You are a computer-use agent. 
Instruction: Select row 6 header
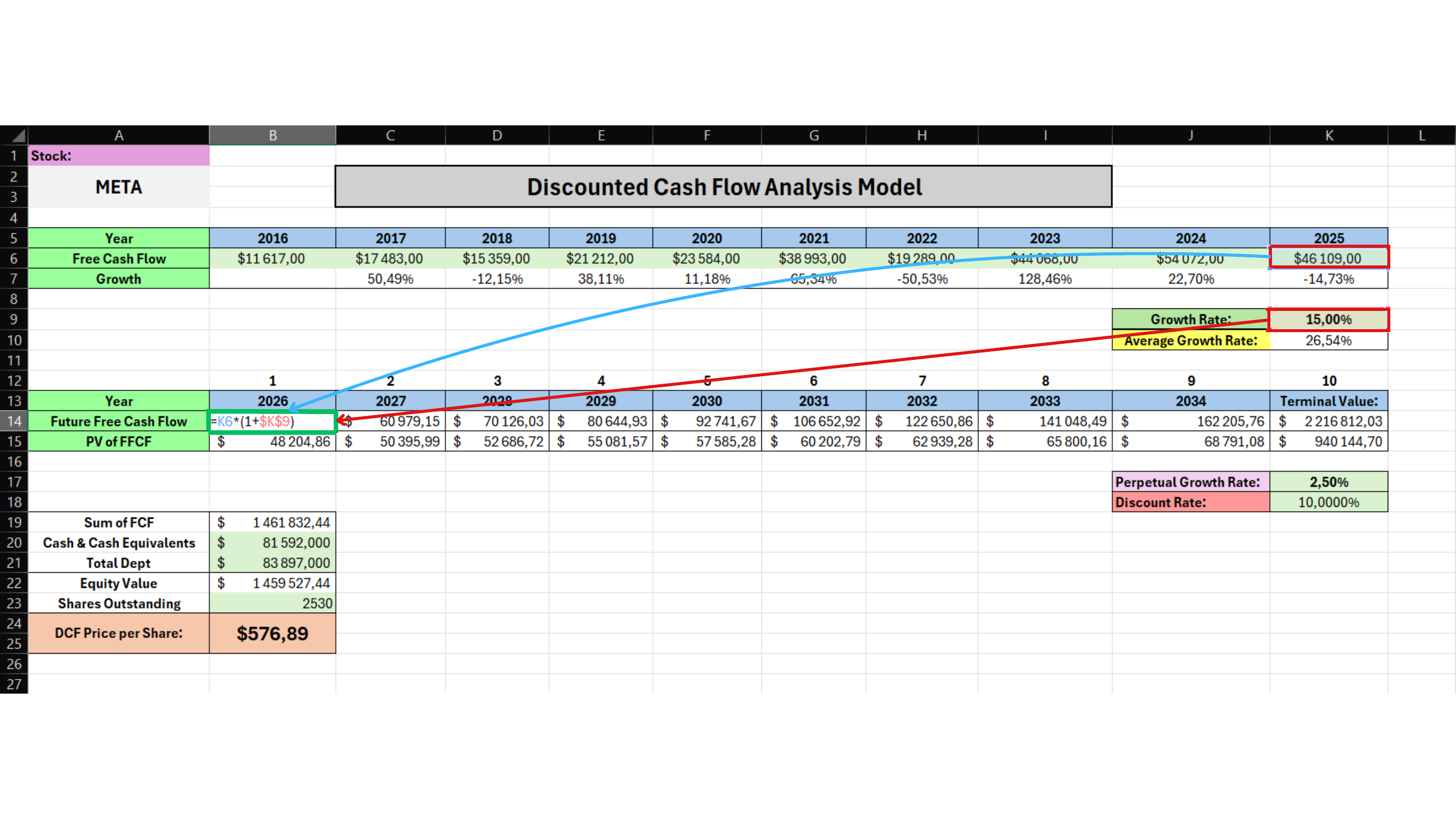(x=14, y=258)
